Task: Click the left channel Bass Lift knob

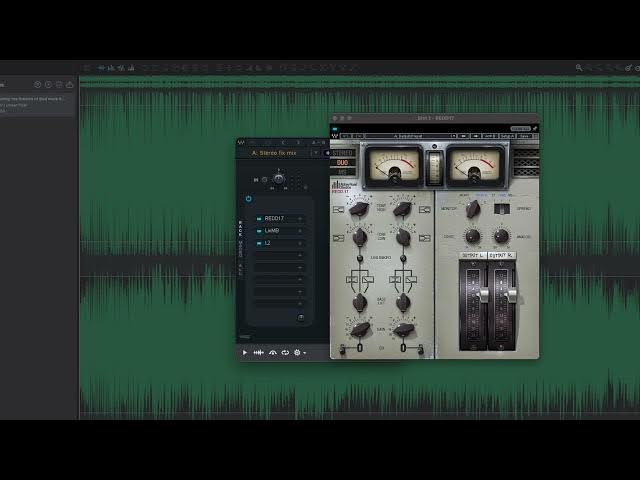Action: point(360,302)
